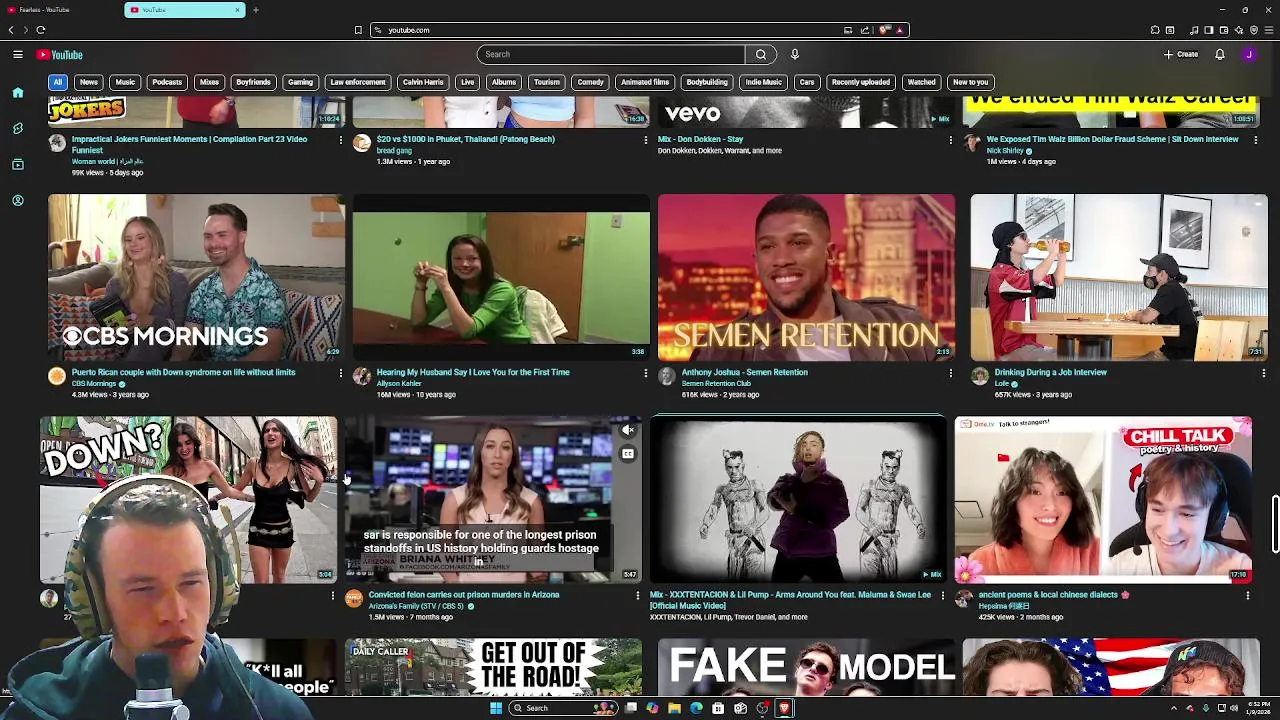Open options menu for Puerto Rican couple video
This screenshot has height=720, width=1280.
(x=340, y=373)
